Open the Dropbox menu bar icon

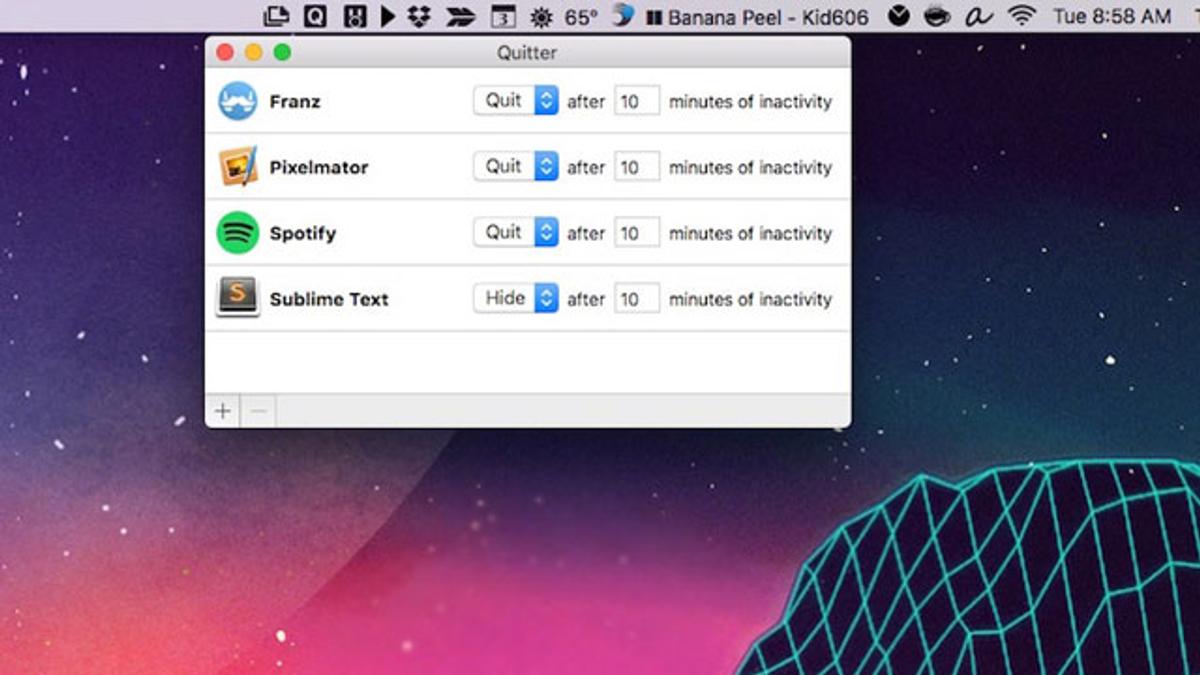(x=421, y=16)
